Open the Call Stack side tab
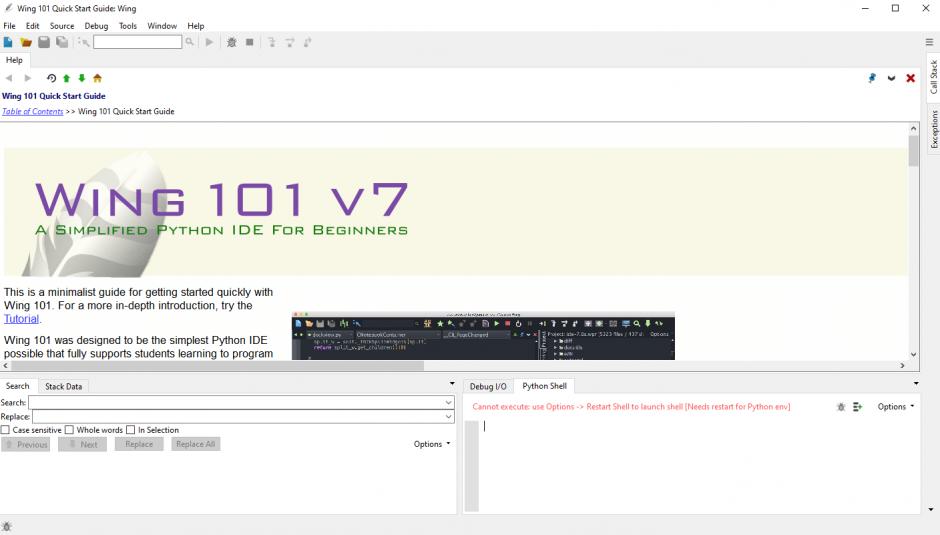The width and height of the screenshot is (940, 535). click(933, 77)
